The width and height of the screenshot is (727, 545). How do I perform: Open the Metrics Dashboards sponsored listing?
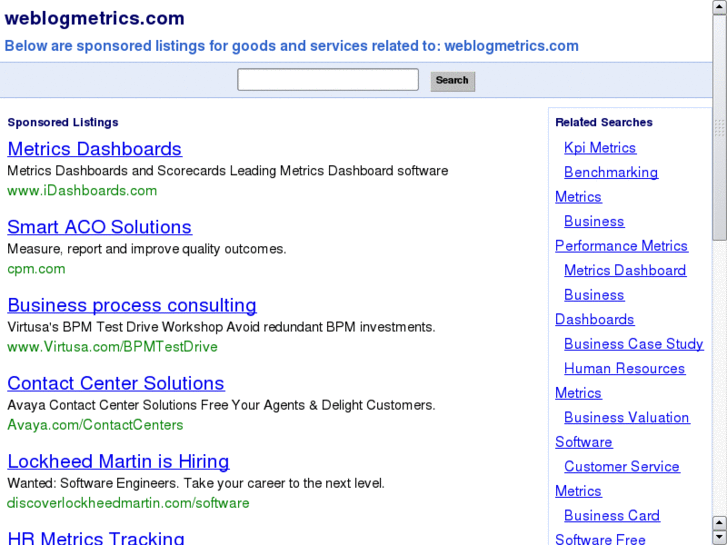click(x=94, y=149)
